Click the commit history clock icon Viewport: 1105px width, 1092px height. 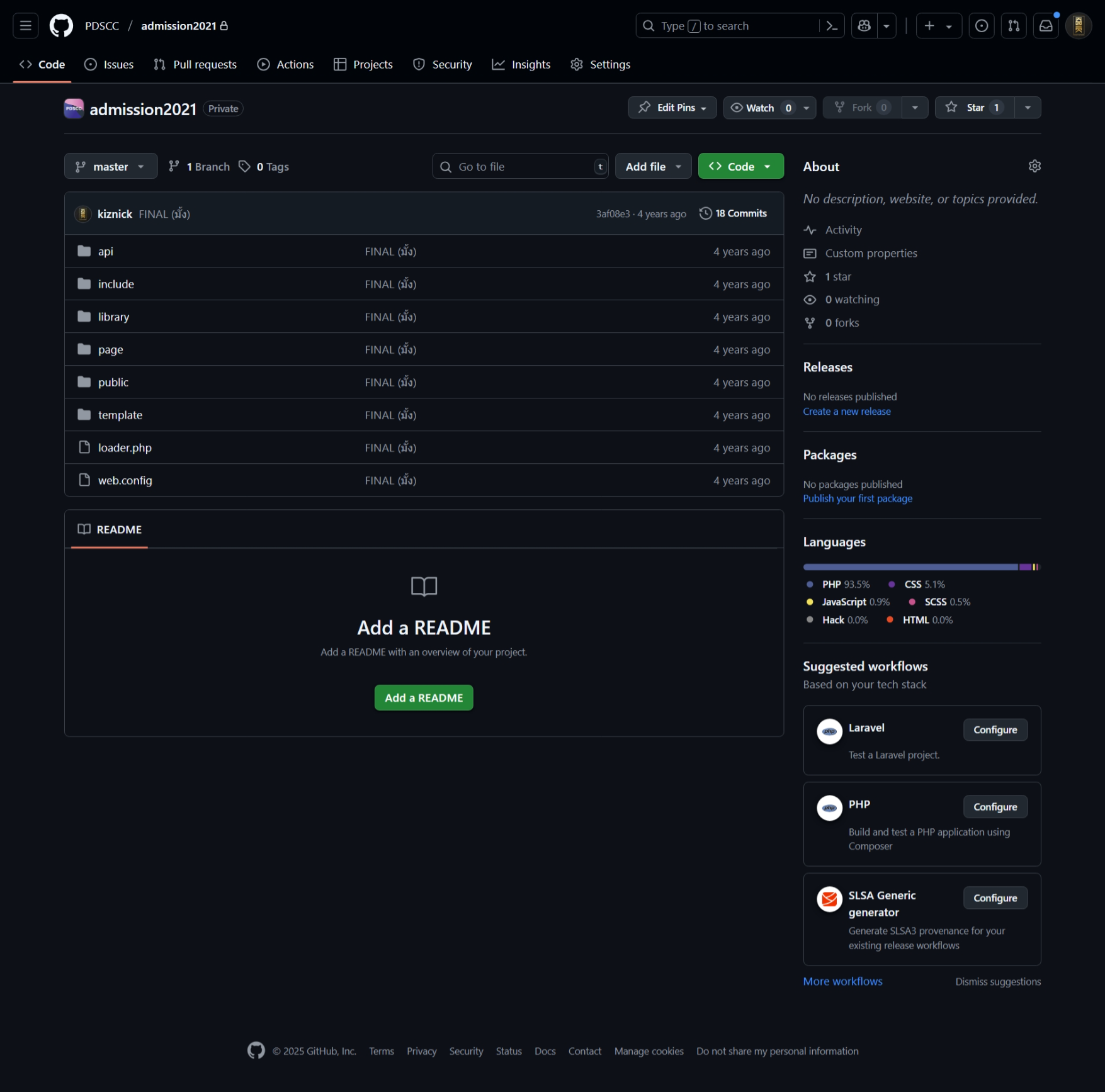(705, 213)
